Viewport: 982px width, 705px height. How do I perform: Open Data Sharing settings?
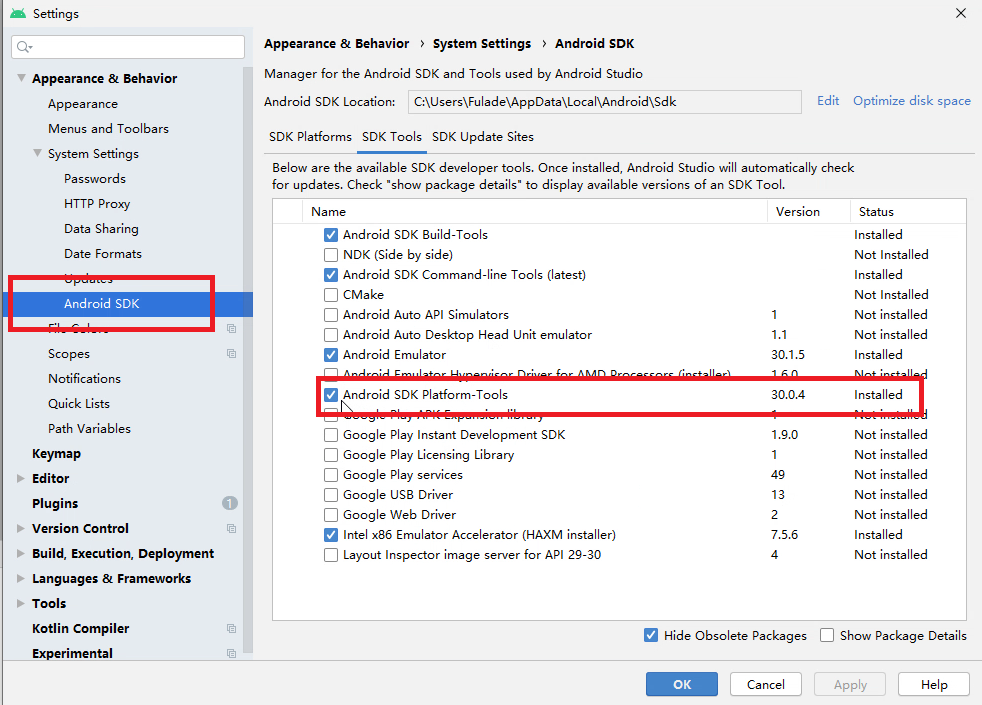[101, 229]
